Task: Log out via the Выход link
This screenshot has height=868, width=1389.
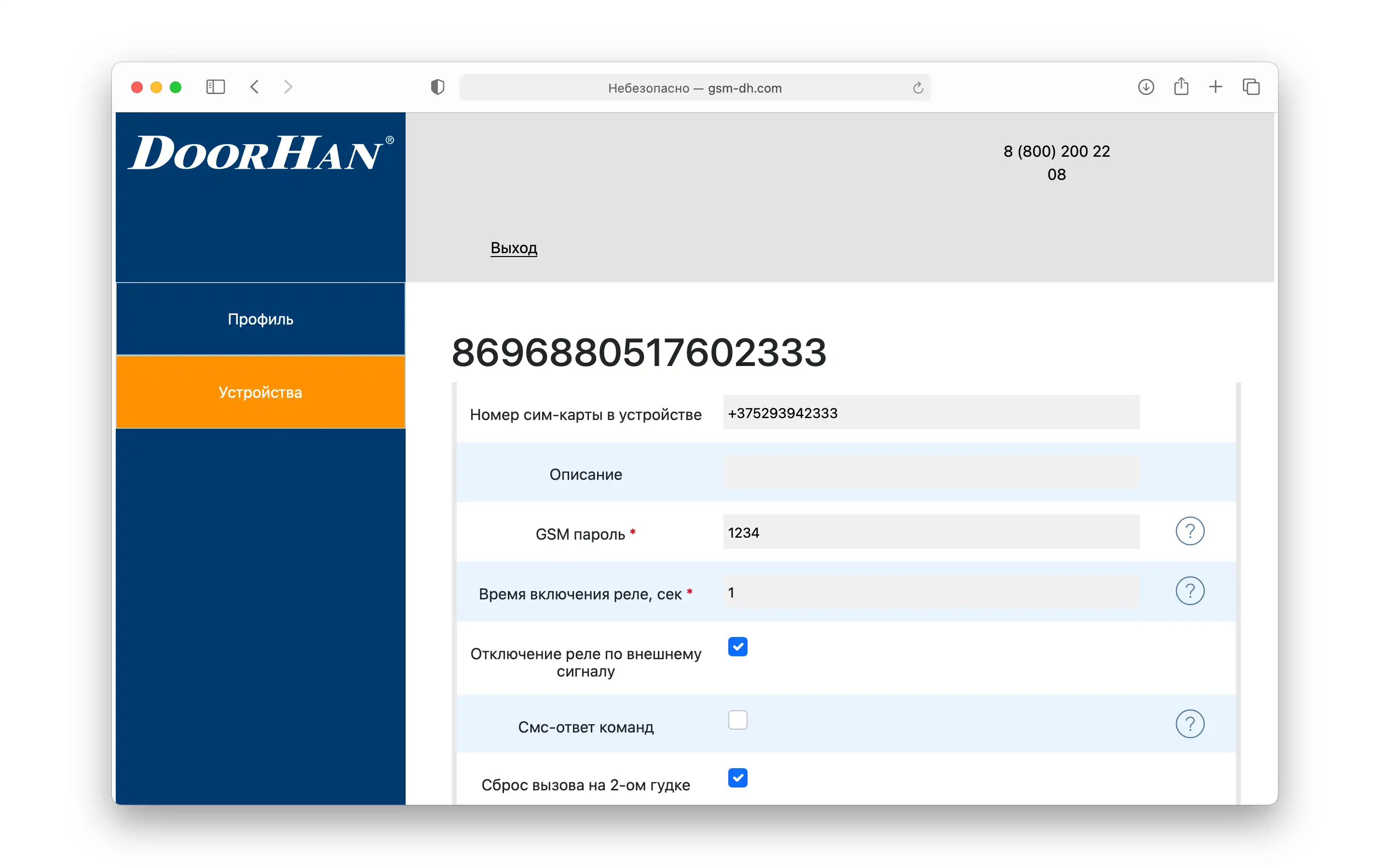Action: pyautogui.click(x=514, y=248)
